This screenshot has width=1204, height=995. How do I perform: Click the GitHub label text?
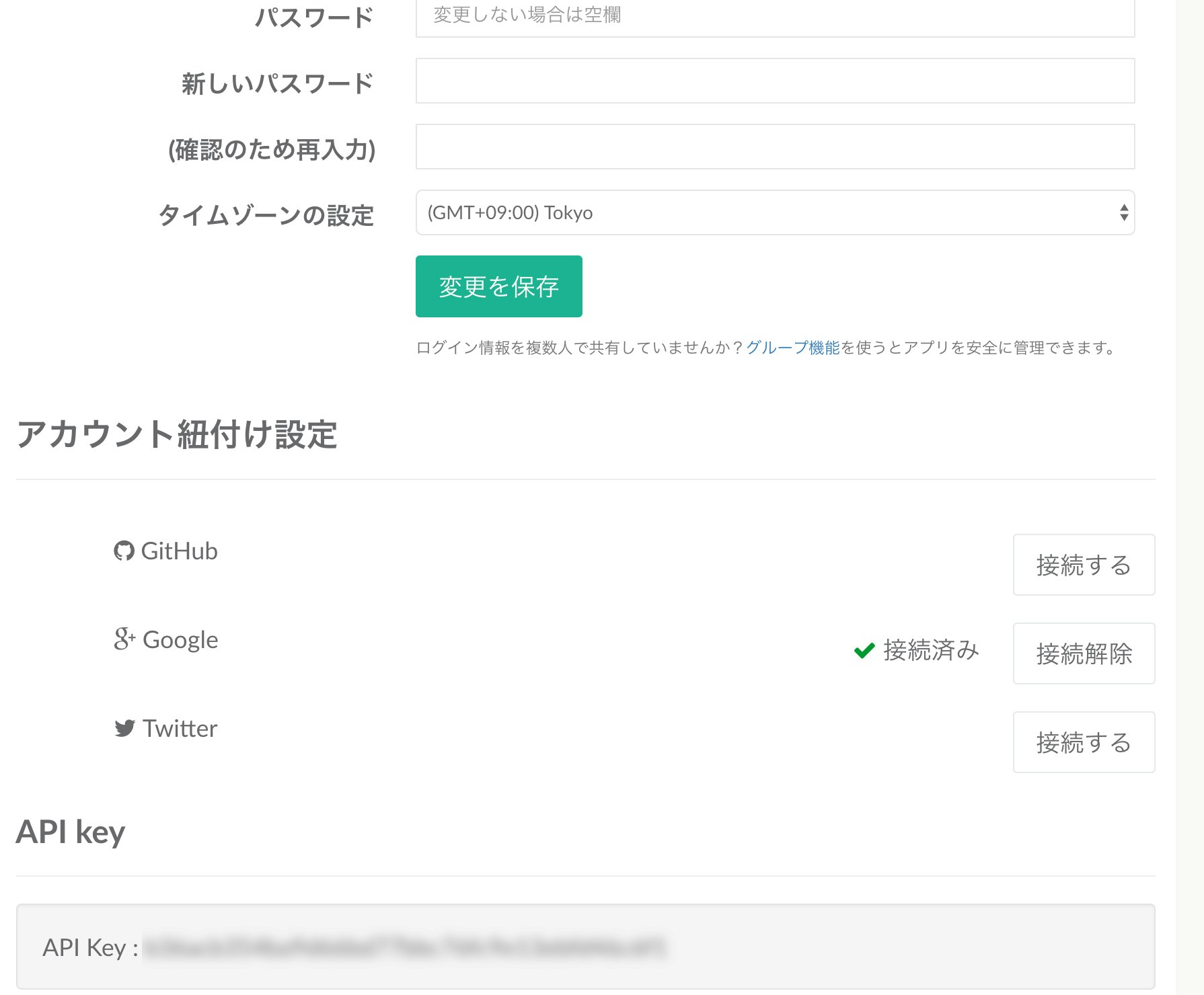(x=180, y=551)
